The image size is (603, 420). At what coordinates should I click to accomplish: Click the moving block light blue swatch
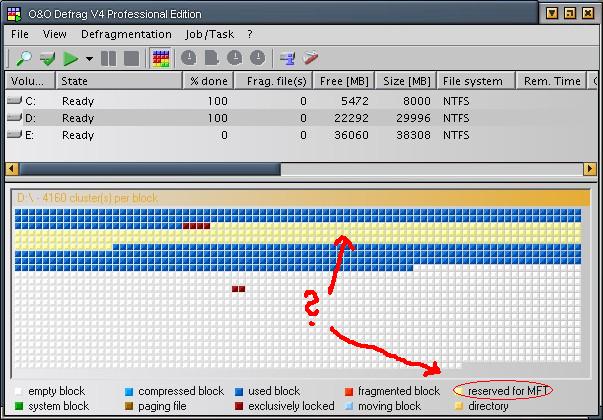click(349, 406)
